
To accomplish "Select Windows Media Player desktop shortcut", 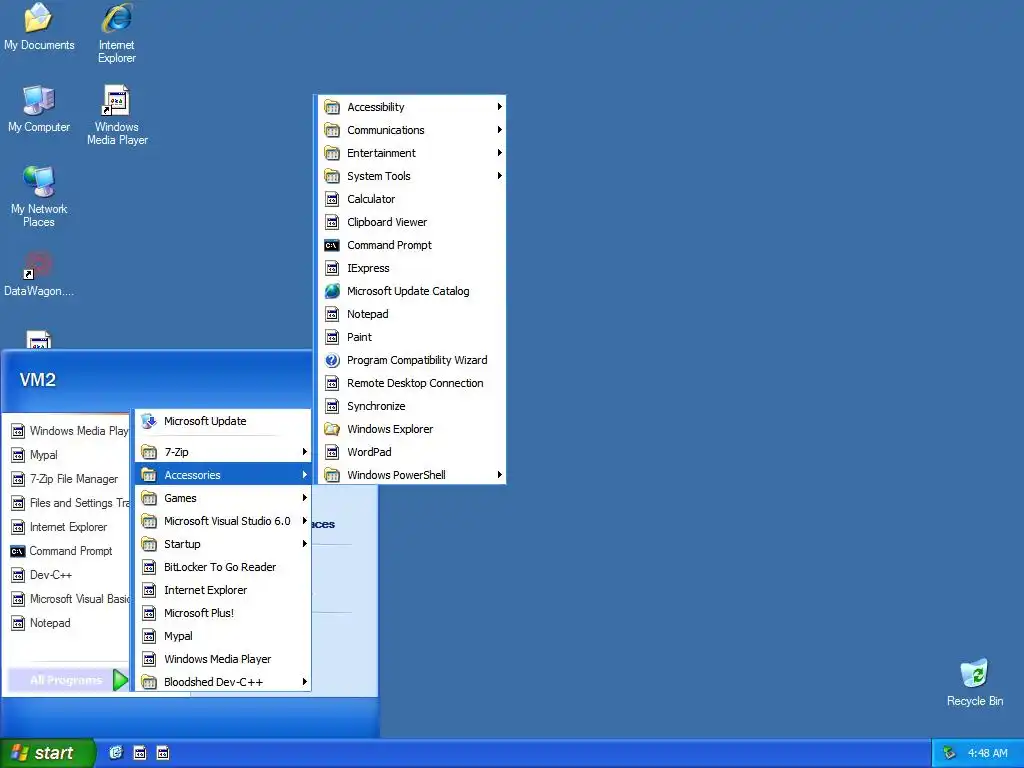I will [117, 115].
